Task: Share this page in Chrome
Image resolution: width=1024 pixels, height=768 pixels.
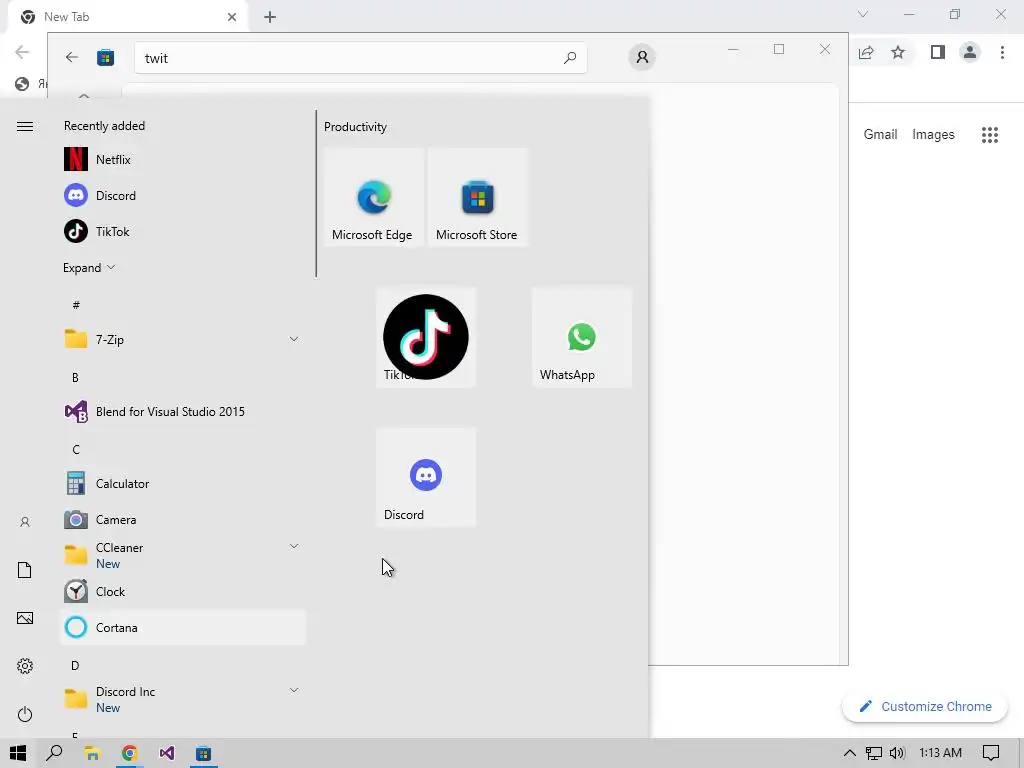Action: pos(866,52)
